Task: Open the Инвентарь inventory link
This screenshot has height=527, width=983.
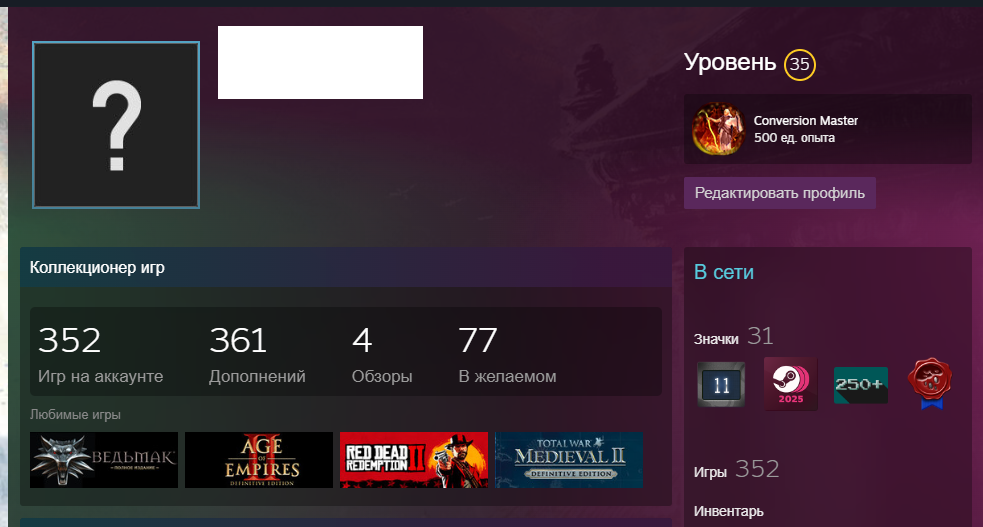Action: coord(728,511)
